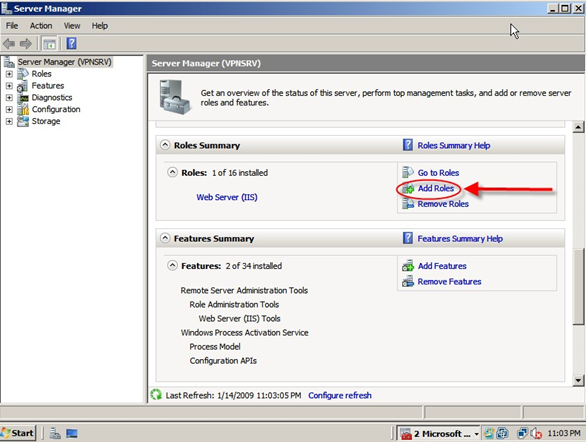Open the Help menu
This screenshot has height=443, width=588.
100,26
